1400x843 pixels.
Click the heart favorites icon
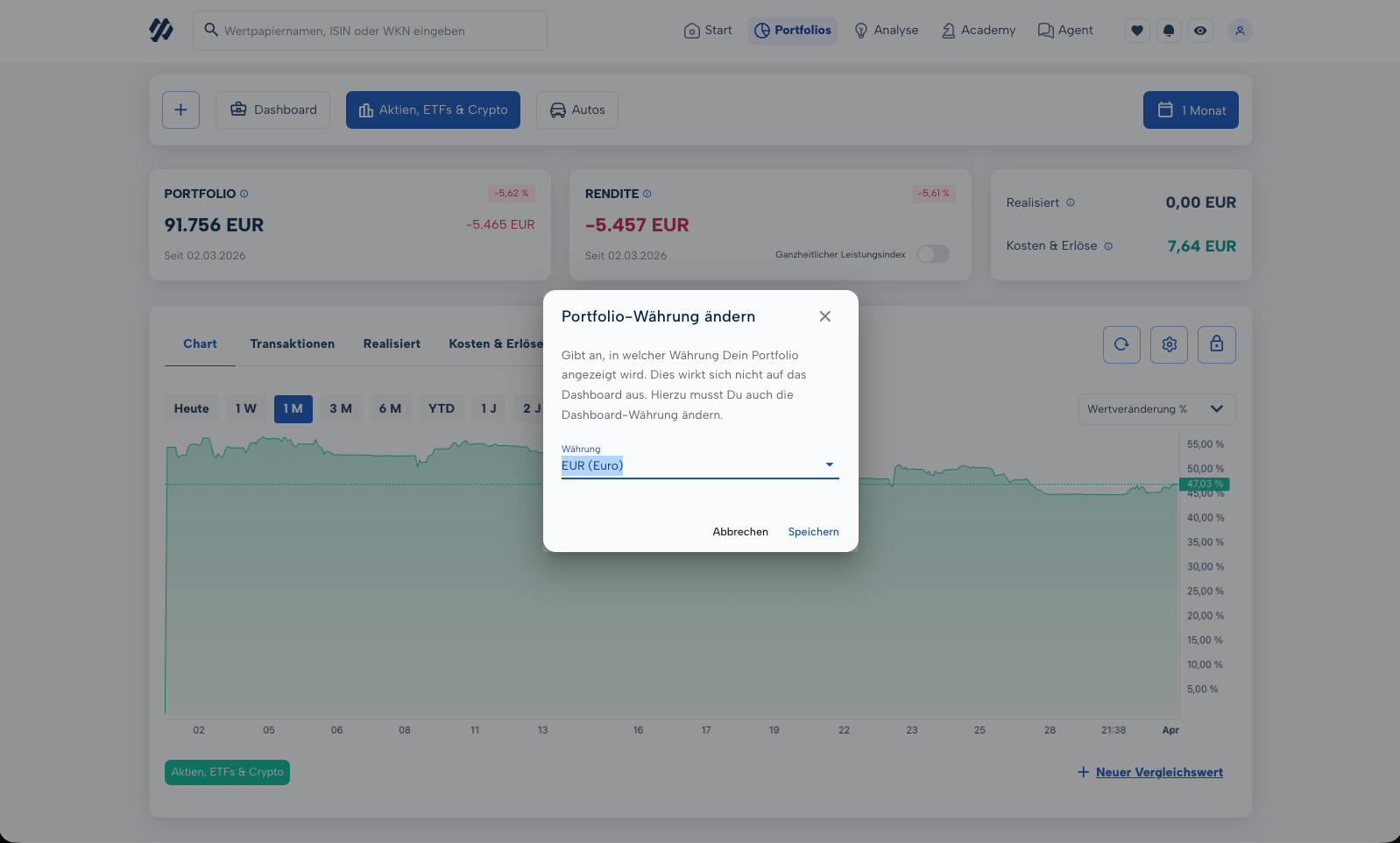click(x=1137, y=31)
